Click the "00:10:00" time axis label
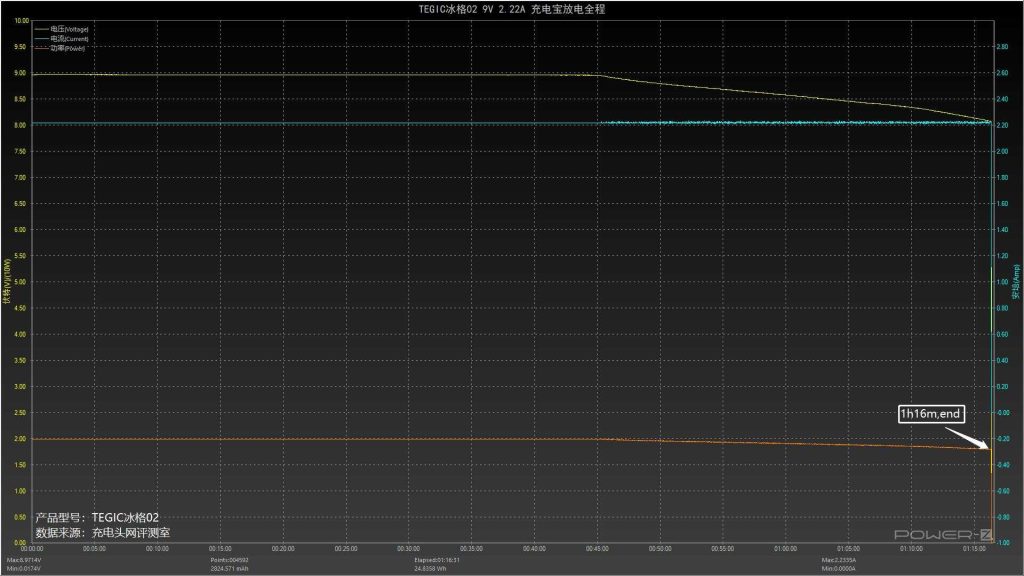The image size is (1024, 576). coord(157,549)
